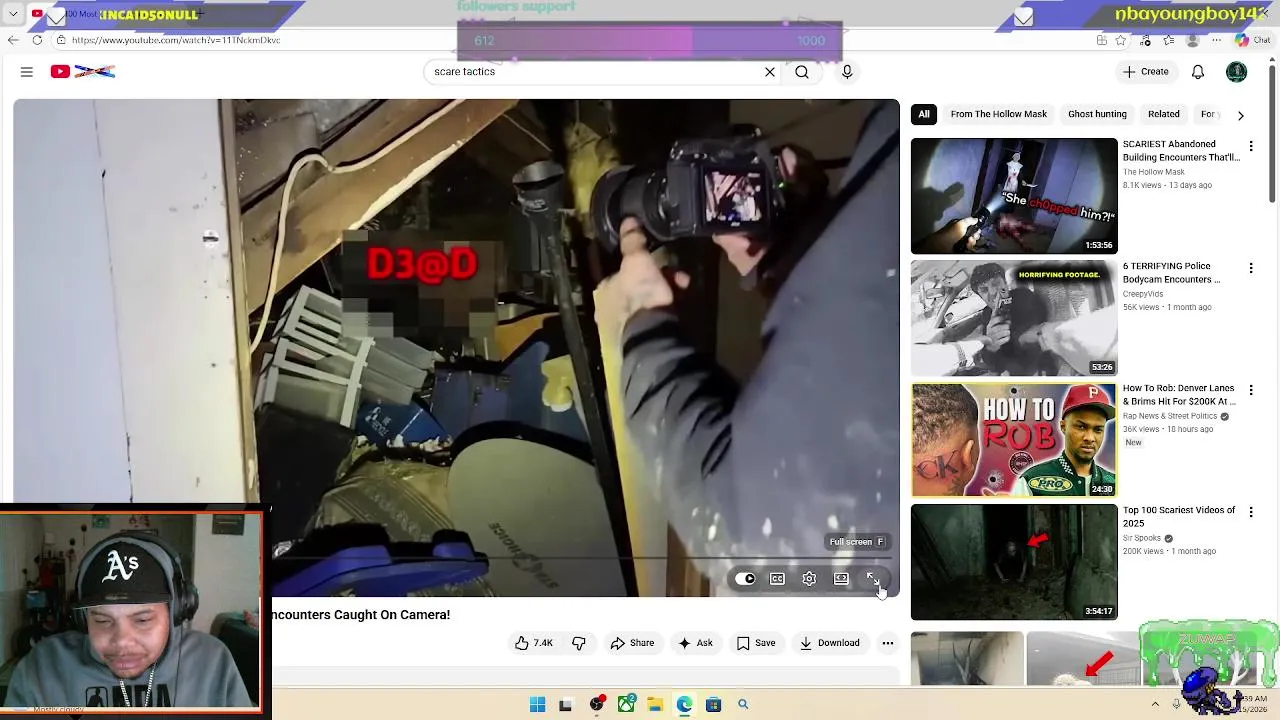Viewport: 1280px width, 720px height.
Task: Select the Ghost hunting chip
Action: 1097,114
